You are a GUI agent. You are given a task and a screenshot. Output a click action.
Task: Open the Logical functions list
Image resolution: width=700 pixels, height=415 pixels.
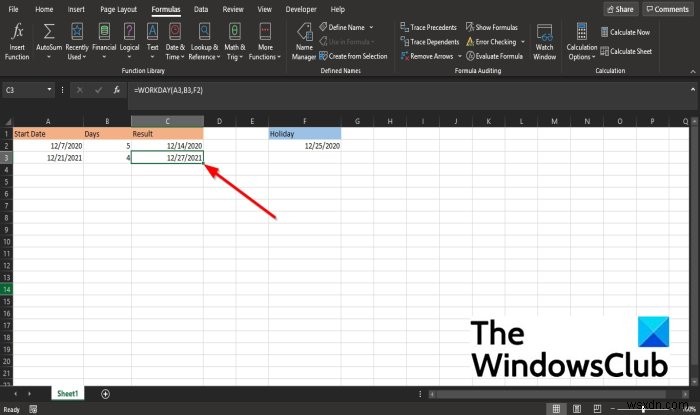[x=129, y=42]
